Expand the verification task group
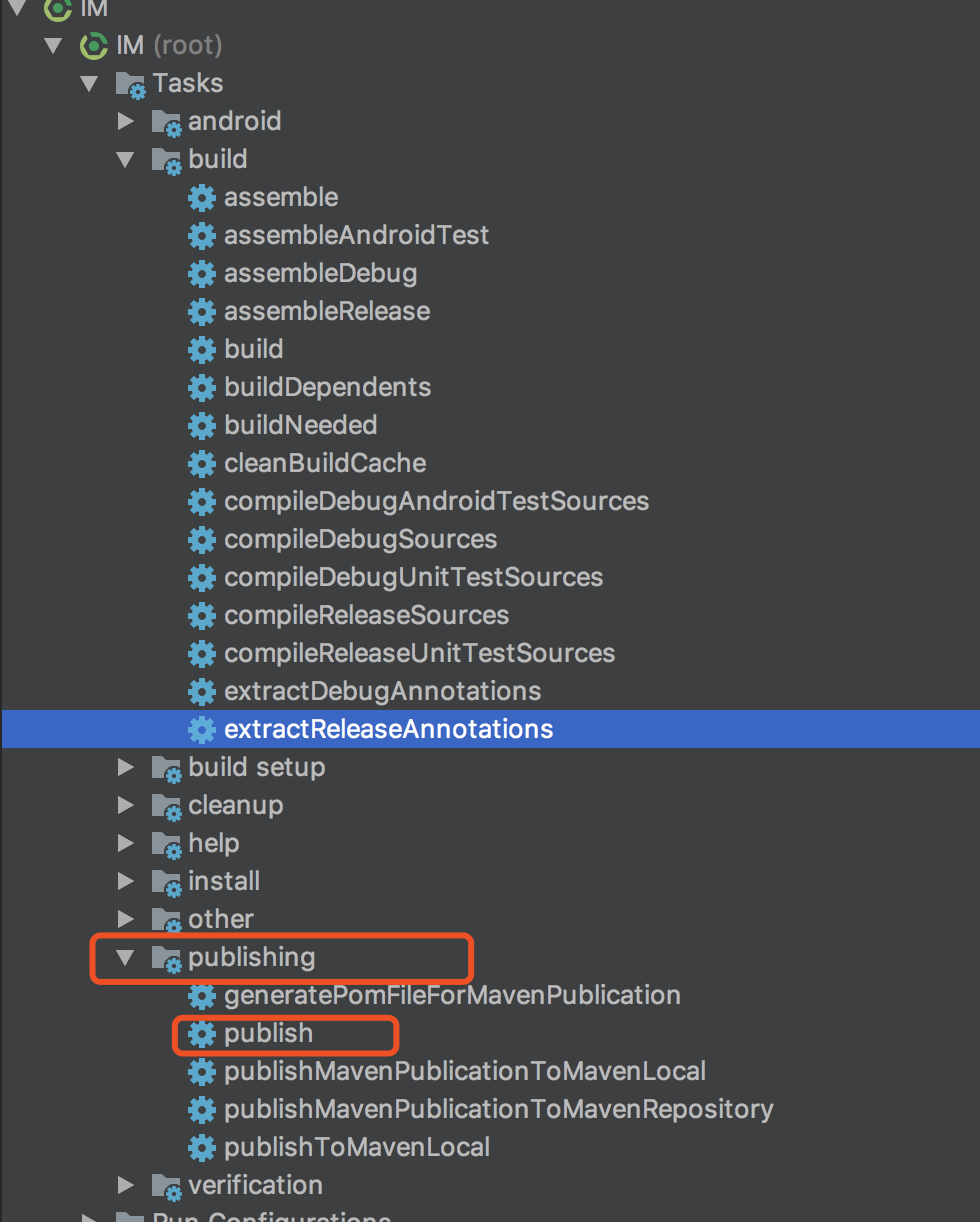This screenshot has width=980, height=1222. [125, 1186]
